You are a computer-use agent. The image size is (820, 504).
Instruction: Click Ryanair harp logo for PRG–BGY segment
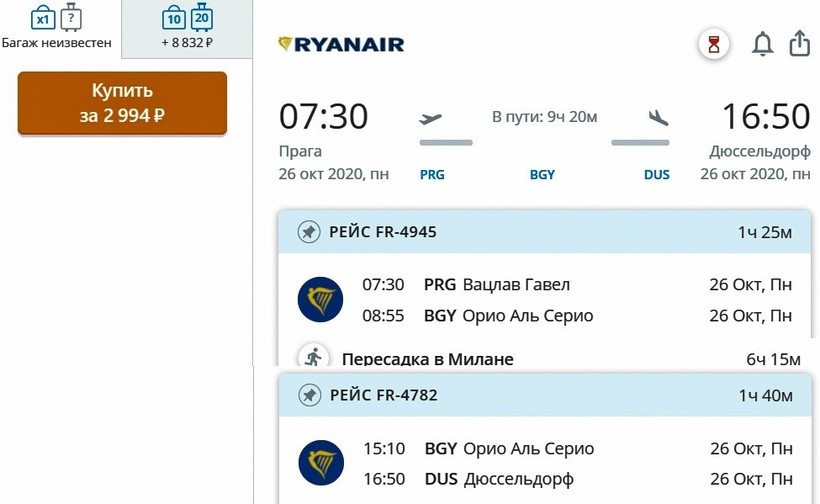pyautogui.click(x=320, y=300)
